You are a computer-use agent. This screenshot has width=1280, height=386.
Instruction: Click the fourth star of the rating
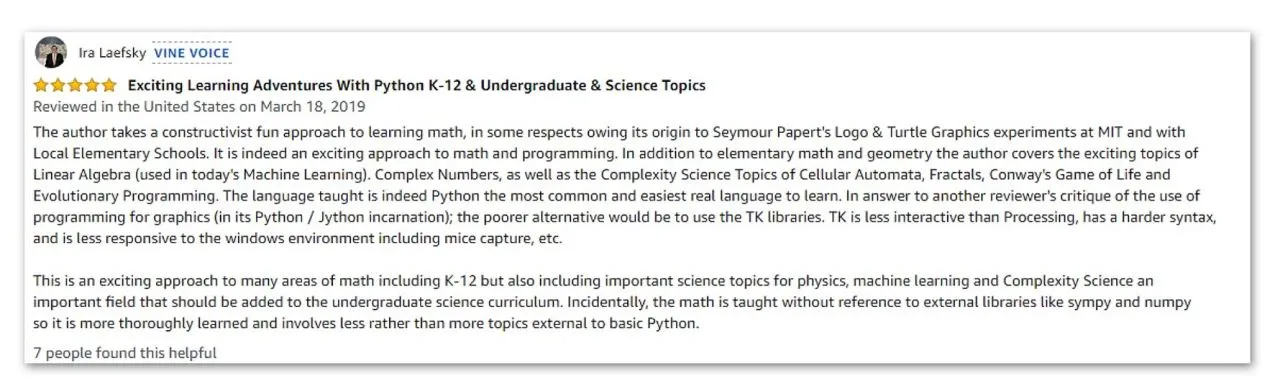tap(92, 86)
